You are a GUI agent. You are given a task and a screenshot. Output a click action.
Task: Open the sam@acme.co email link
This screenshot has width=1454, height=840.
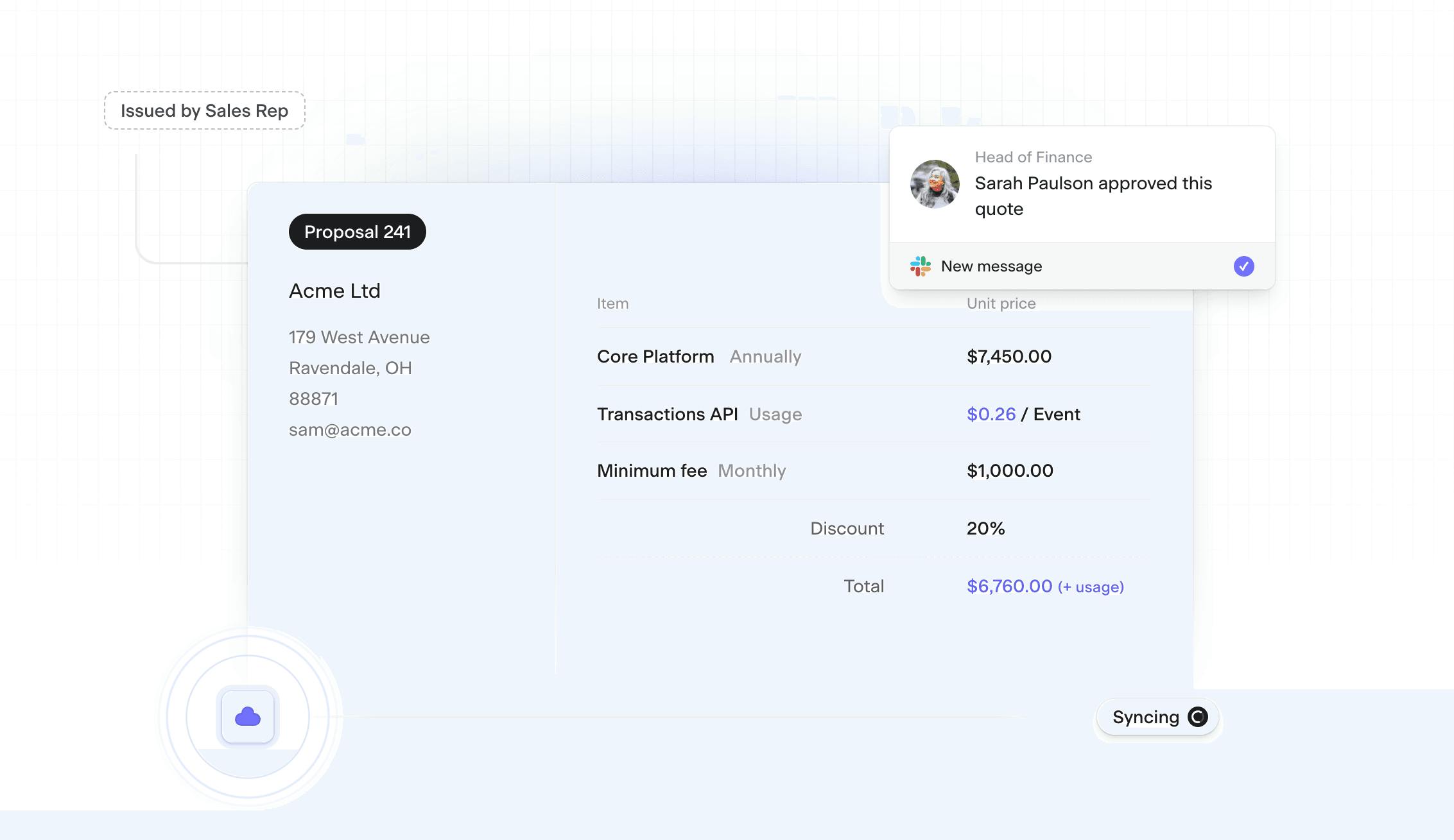[350, 429]
